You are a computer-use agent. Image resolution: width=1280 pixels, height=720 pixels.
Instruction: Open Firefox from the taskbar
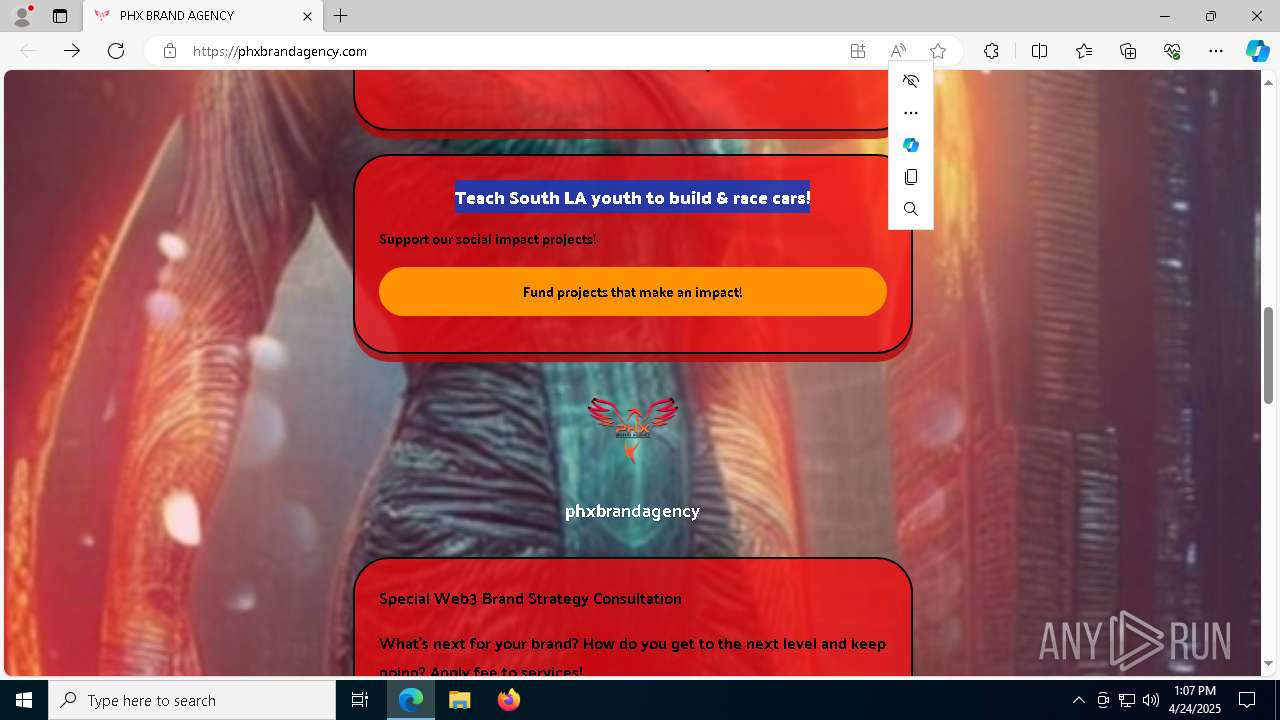click(x=508, y=700)
